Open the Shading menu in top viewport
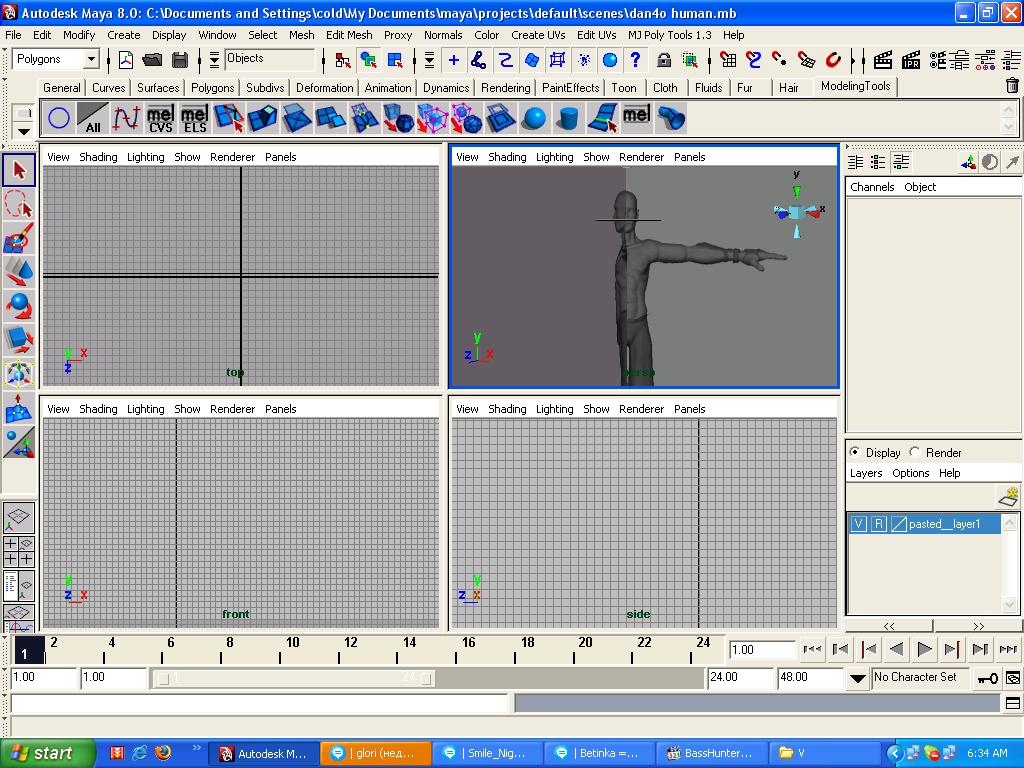Screen dimensions: 1024x768 (99, 157)
